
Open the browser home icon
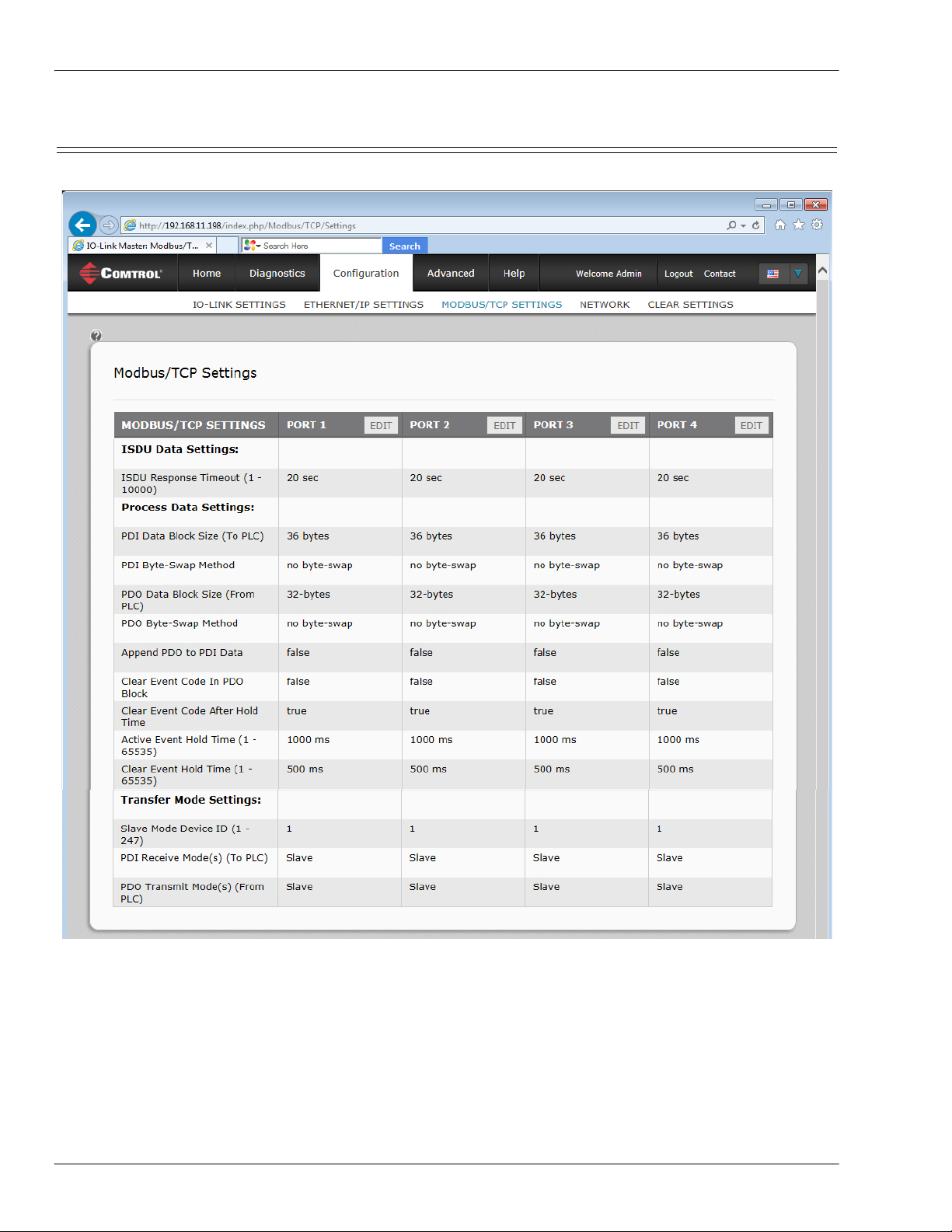tap(780, 225)
